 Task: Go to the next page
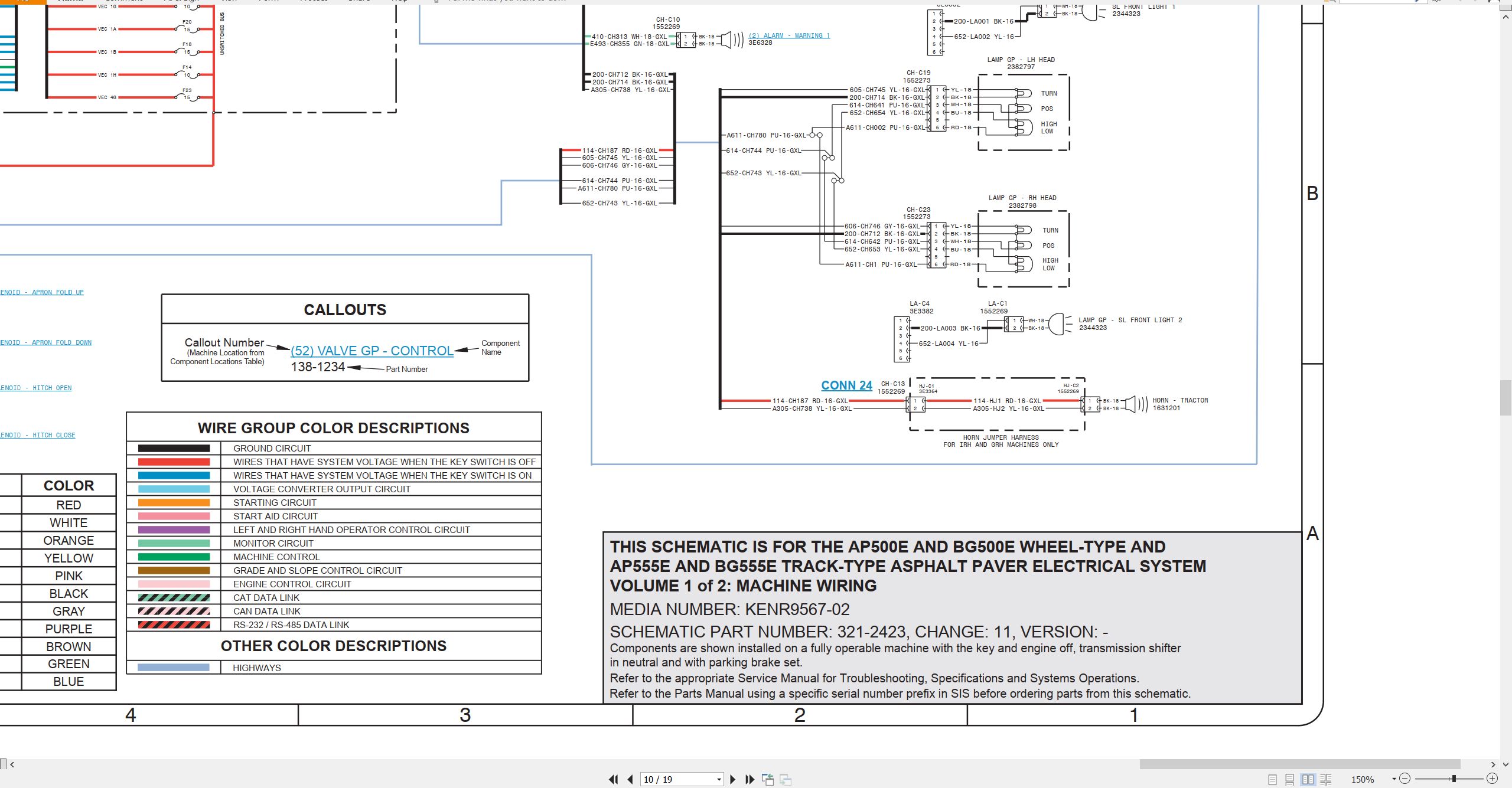(733, 779)
